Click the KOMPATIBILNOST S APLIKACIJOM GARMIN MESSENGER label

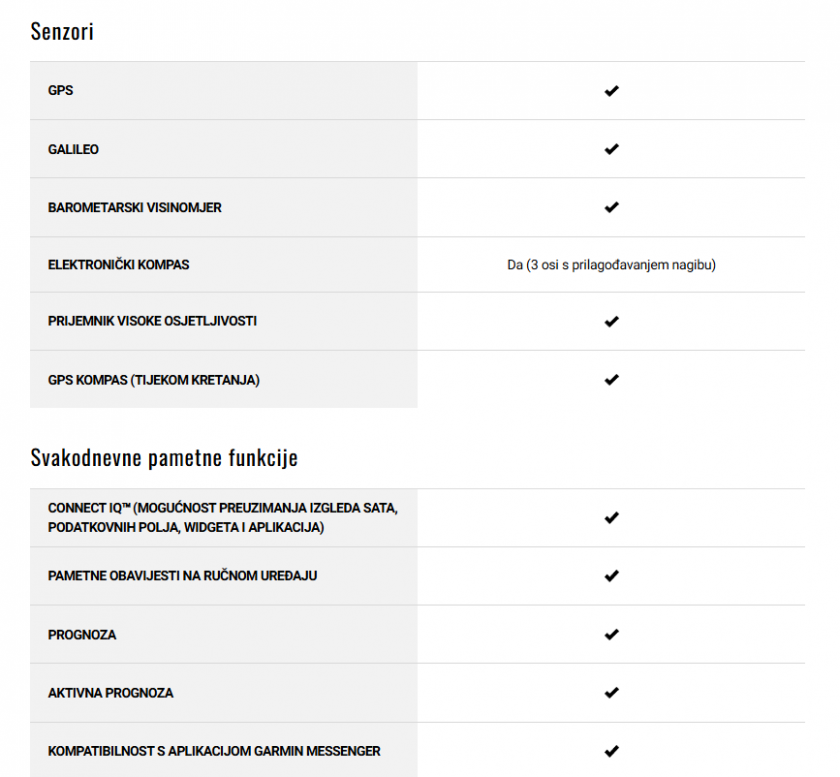(x=214, y=751)
